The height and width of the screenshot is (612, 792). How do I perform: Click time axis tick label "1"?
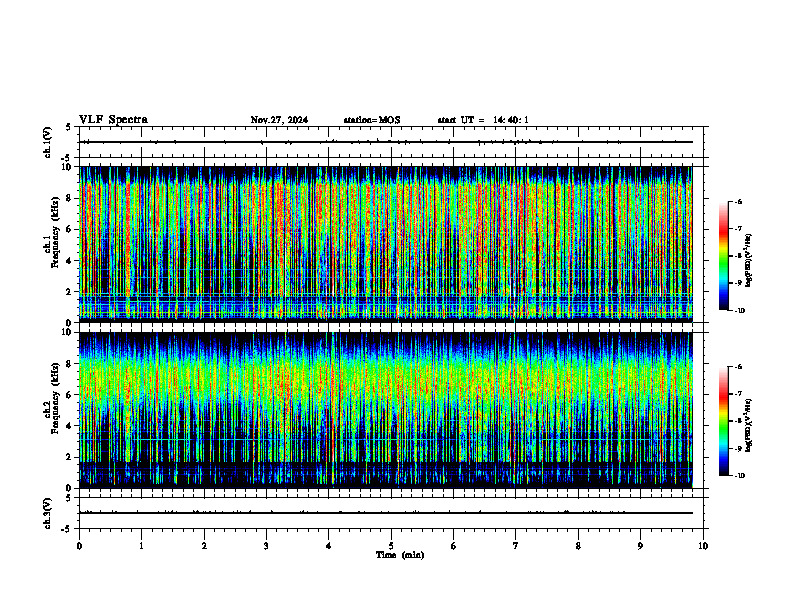pos(141,546)
